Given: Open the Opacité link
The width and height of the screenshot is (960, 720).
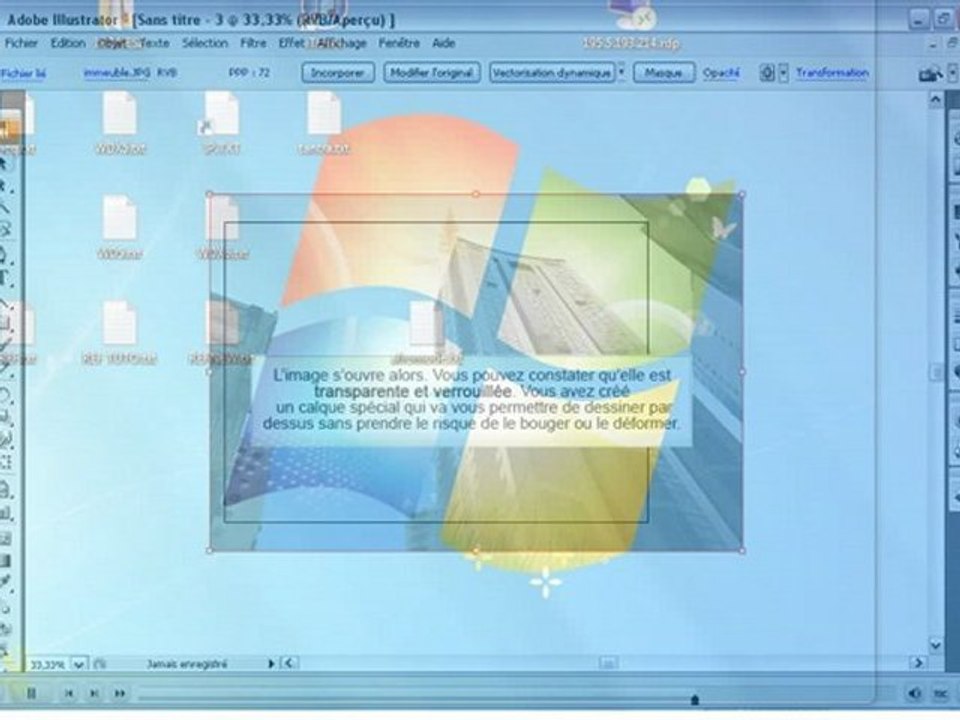Looking at the screenshot, I should (x=721, y=73).
